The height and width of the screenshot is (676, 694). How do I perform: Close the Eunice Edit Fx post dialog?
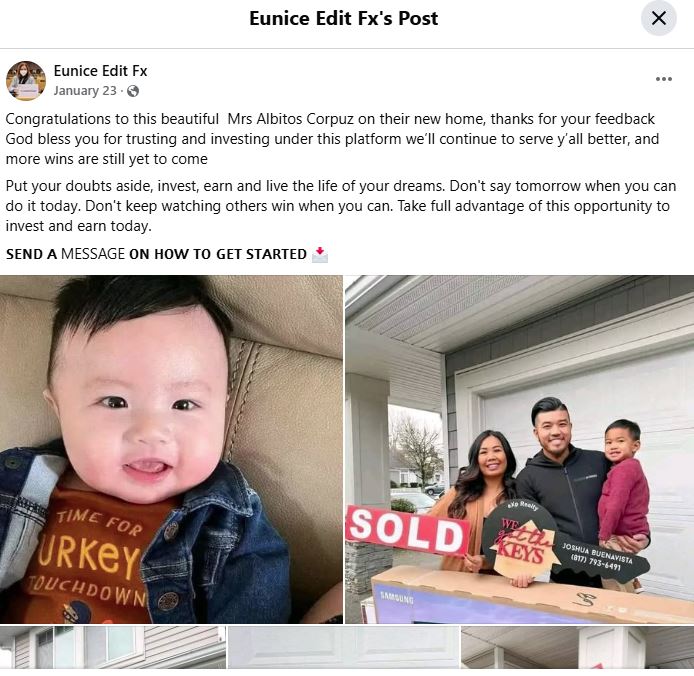[x=659, y=19]
